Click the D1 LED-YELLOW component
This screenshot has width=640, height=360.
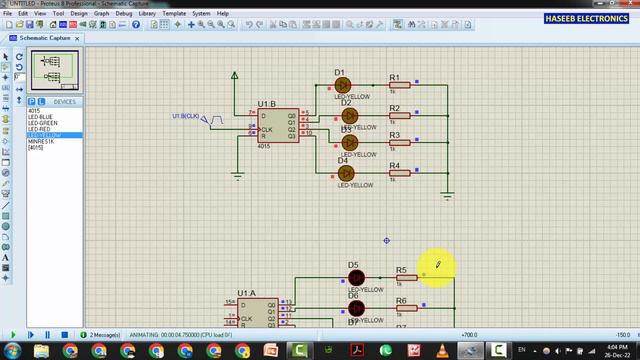click(342, 85)
